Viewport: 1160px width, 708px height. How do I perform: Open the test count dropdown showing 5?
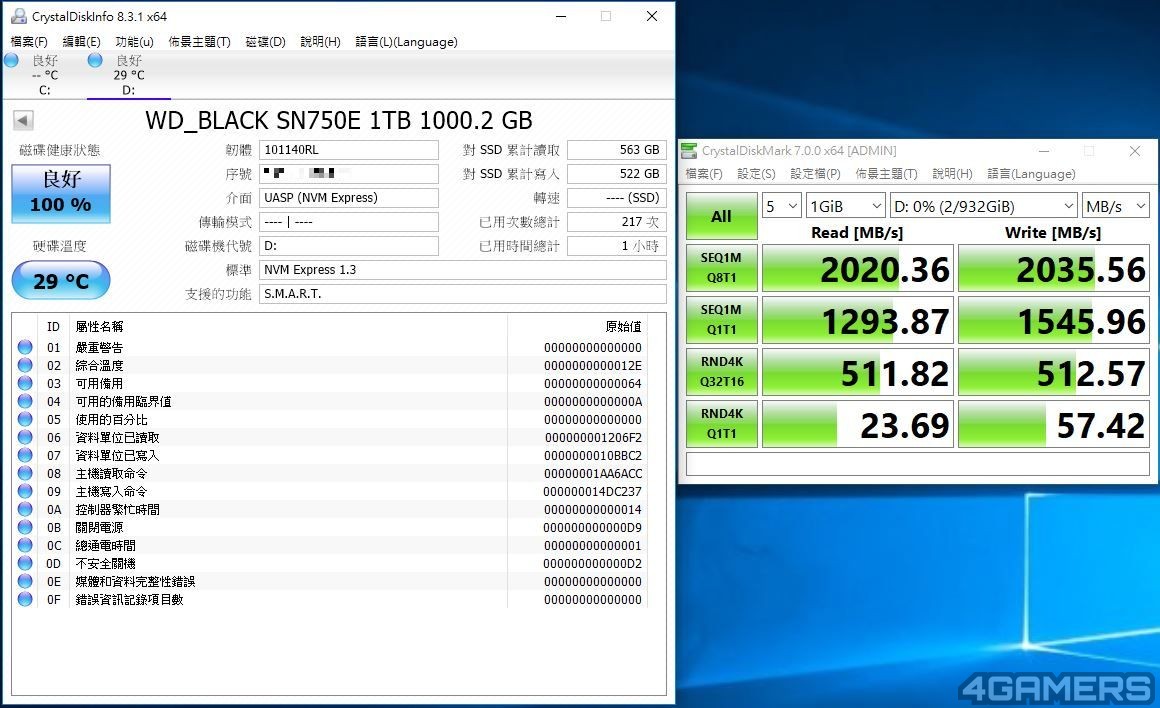[781, 206]
